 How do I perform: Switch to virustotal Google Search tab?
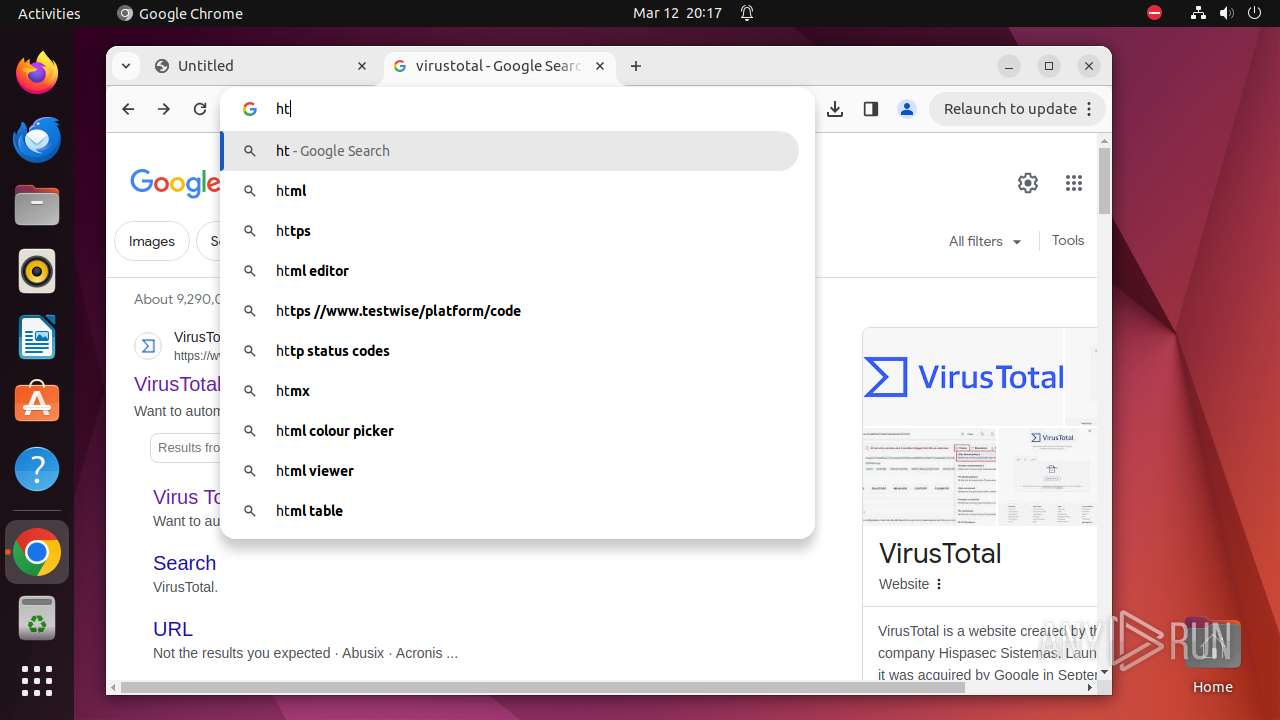[x=498, y=66]
